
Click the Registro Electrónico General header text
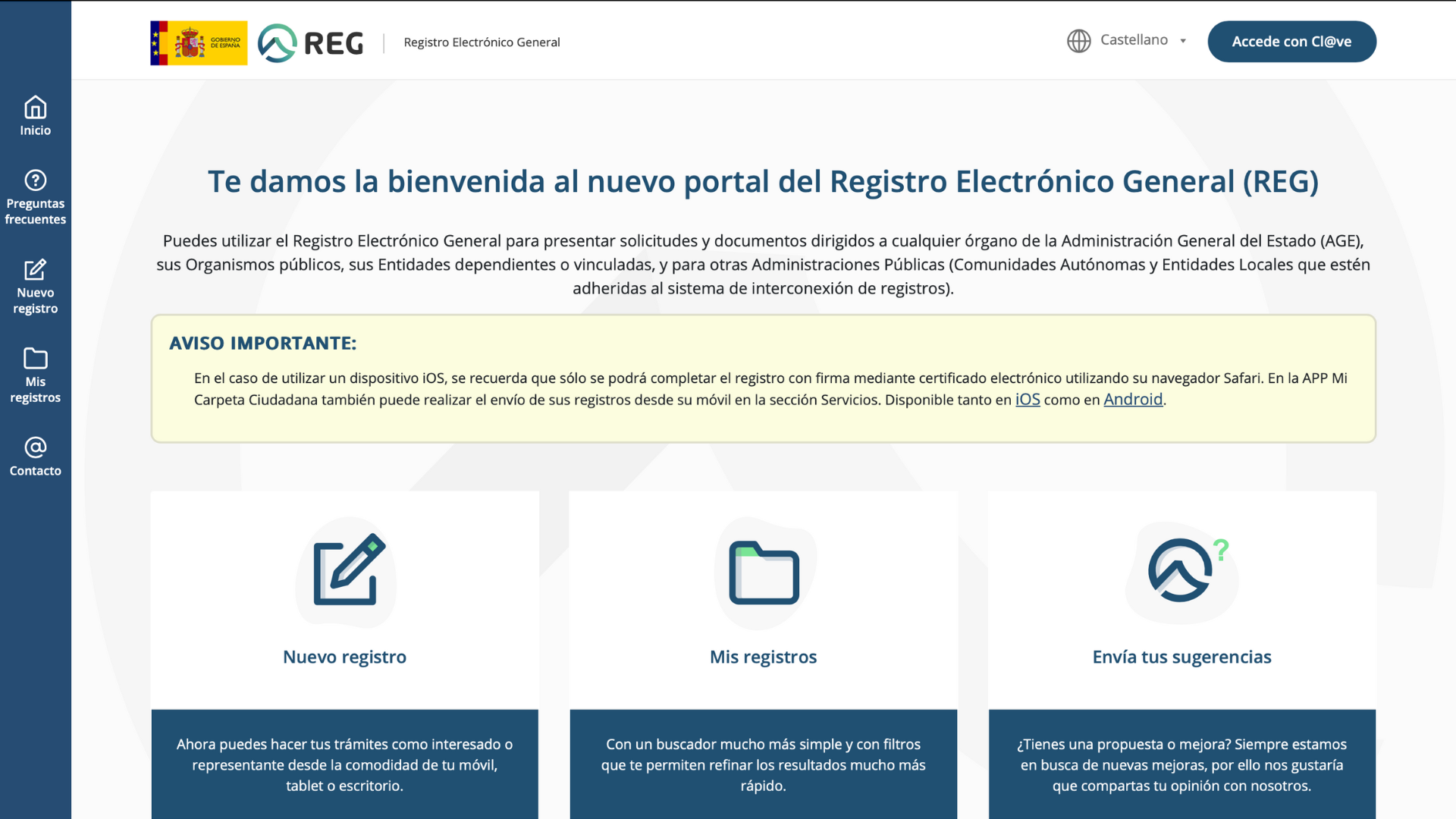pyautogui.click(x=482, y=42)
